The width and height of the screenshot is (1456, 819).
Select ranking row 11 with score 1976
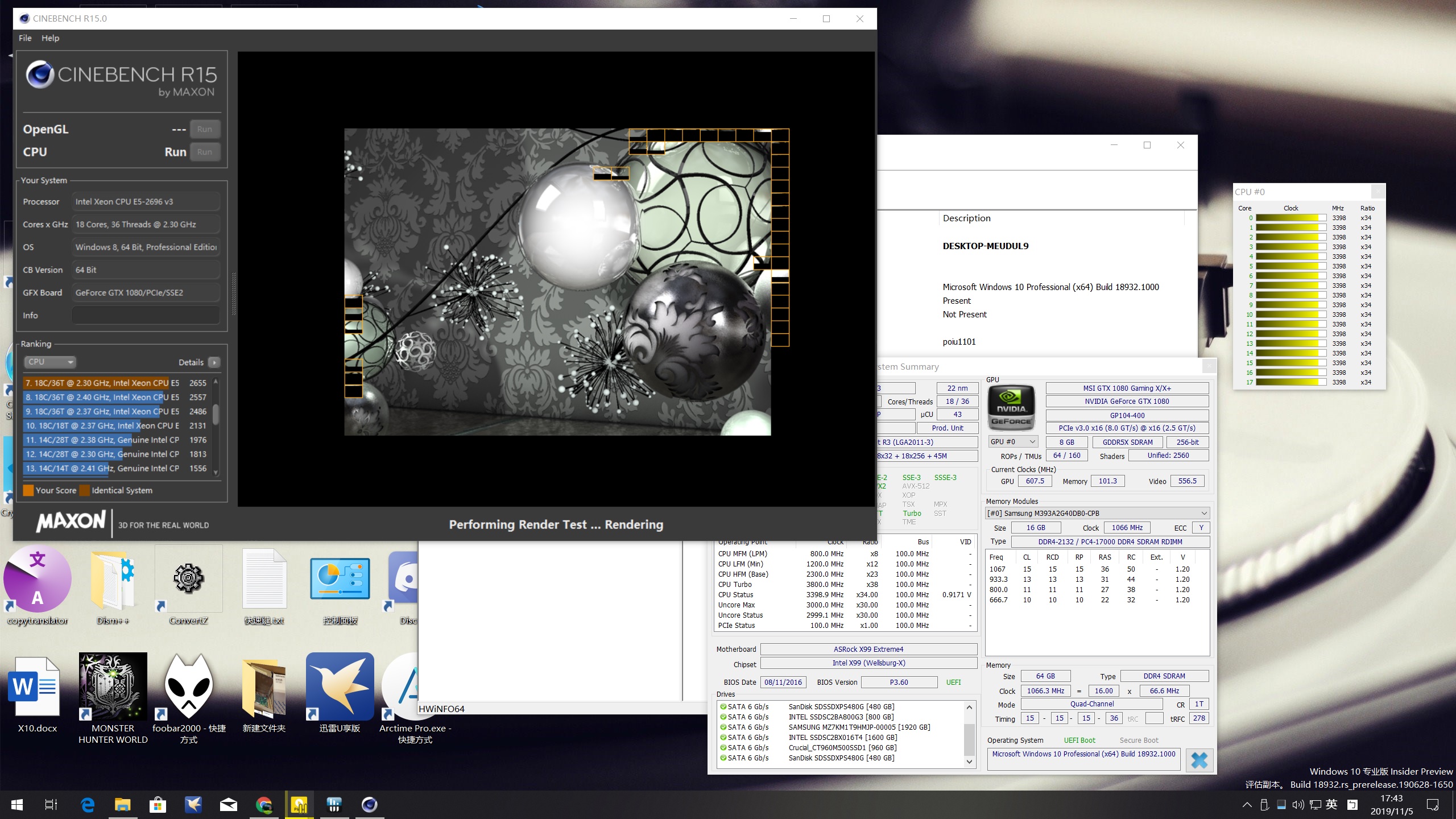[116, 440]
